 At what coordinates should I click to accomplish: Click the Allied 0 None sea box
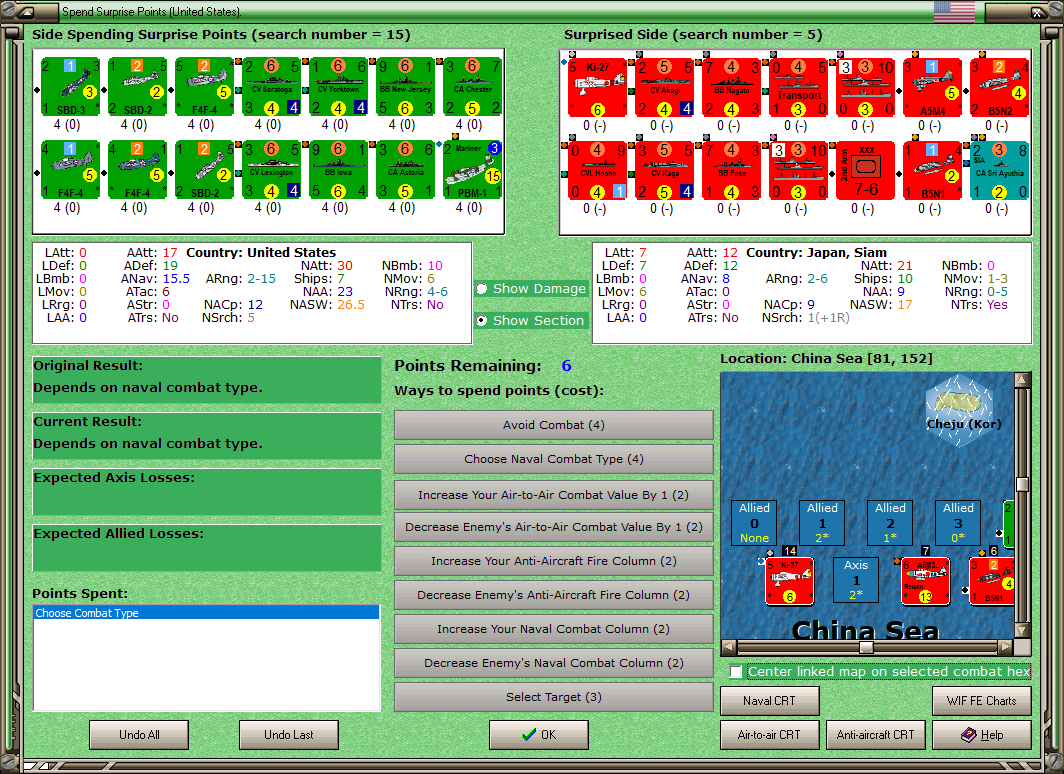pos(755,522)
